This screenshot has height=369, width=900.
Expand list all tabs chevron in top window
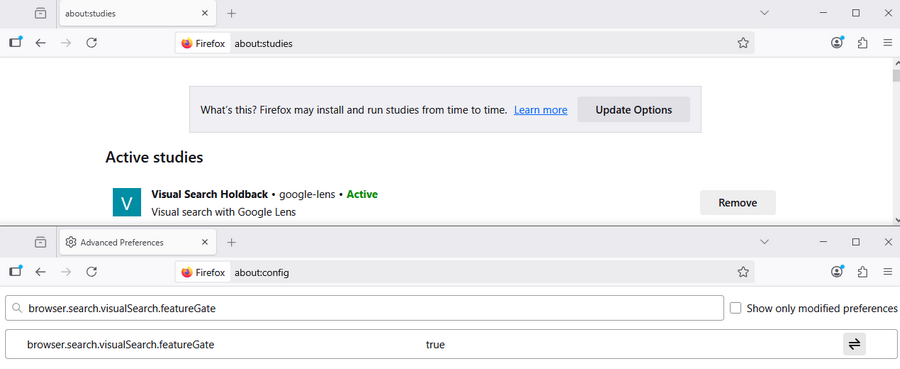tap(764, 13)
